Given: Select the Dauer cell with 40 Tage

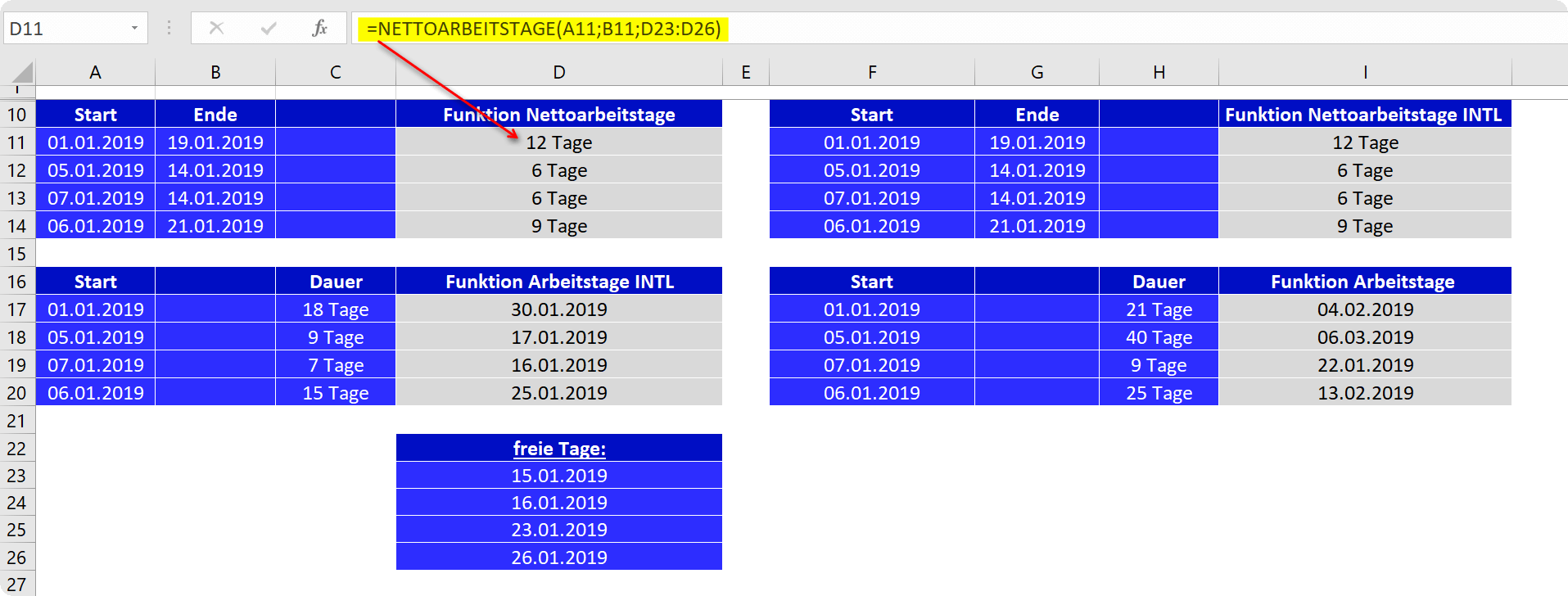Looking at the screenshot, I should [1159, 337].
